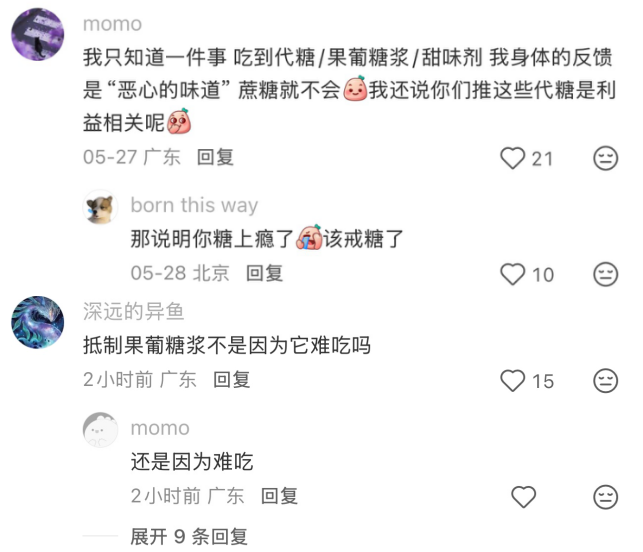Open the grey default avatar of momo

point(100,430)
